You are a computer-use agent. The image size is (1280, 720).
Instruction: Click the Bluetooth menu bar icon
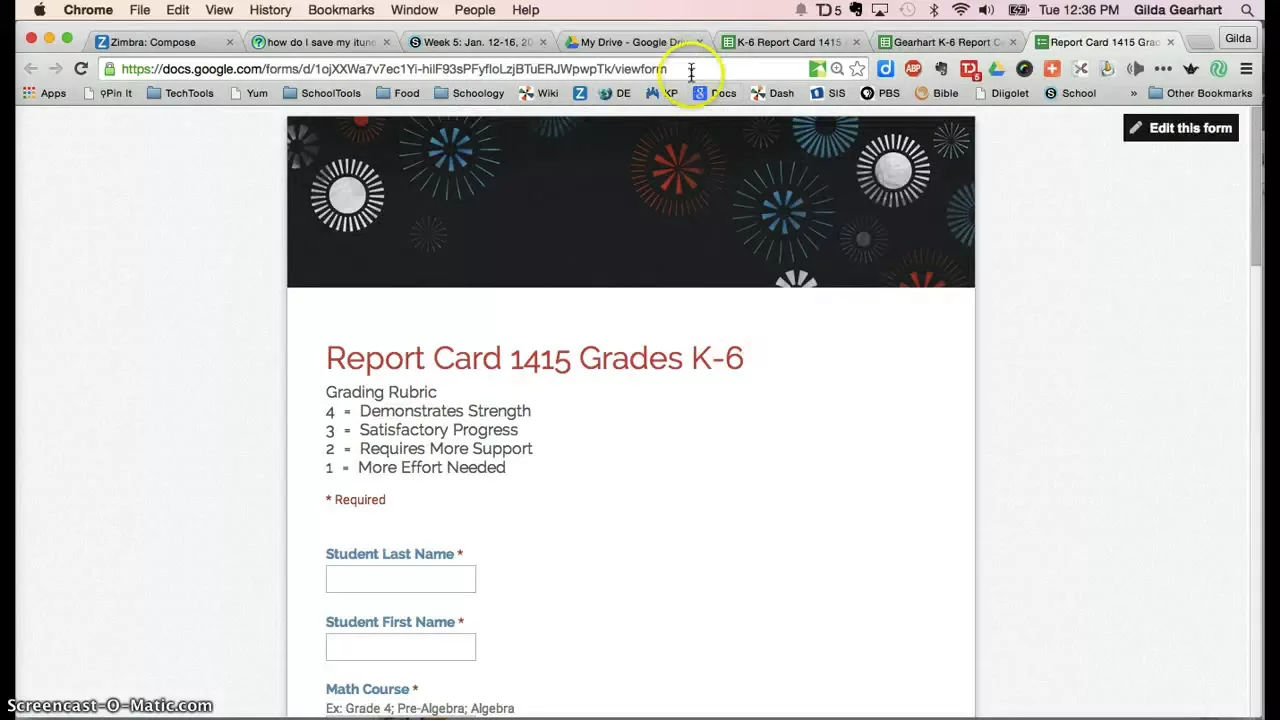point(934,10)
